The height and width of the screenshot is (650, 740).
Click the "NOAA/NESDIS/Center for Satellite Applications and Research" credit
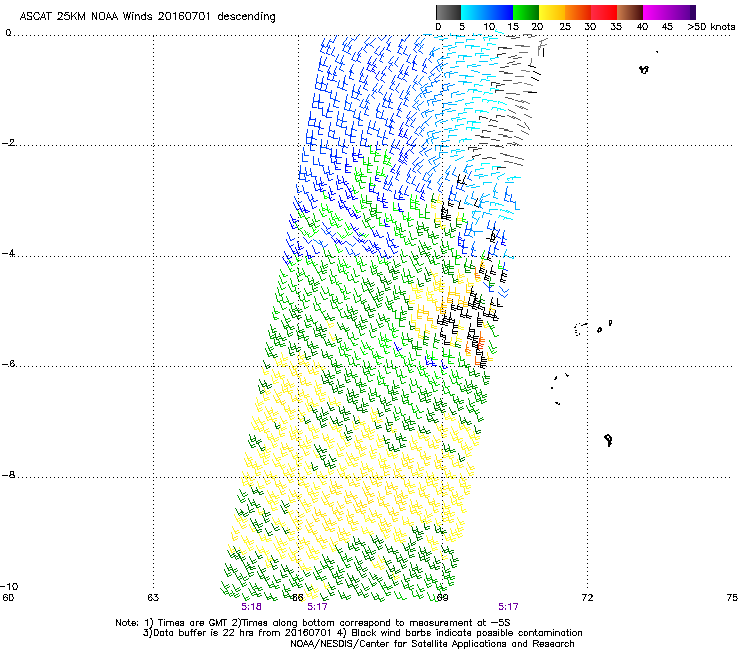pos(432,644)
